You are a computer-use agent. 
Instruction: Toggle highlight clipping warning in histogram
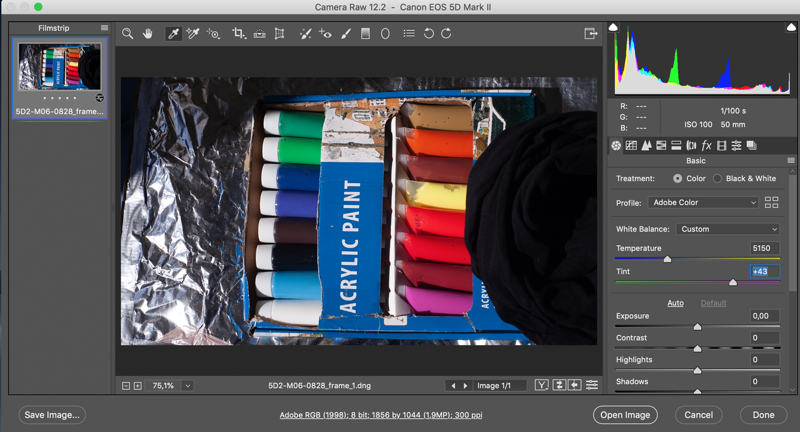pos(790,27)
